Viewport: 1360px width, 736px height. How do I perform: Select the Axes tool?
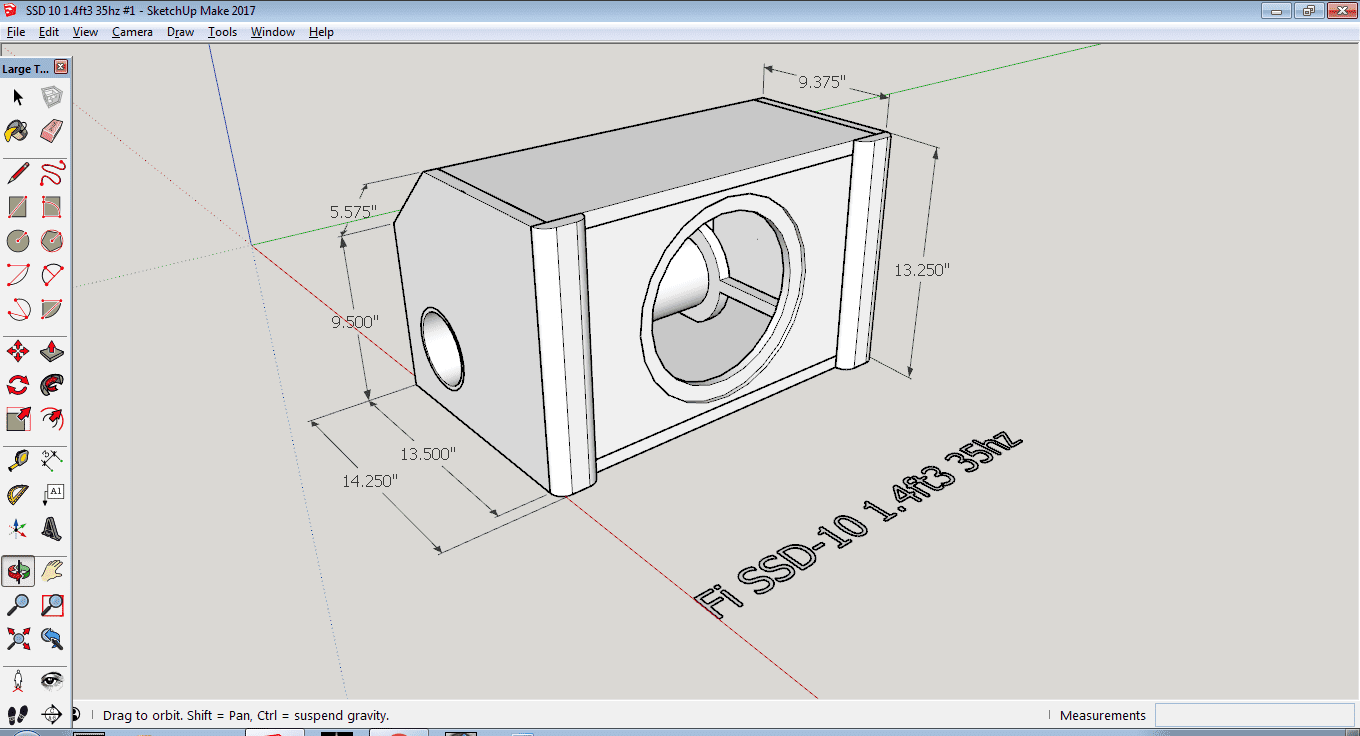[x=18, y=529]
